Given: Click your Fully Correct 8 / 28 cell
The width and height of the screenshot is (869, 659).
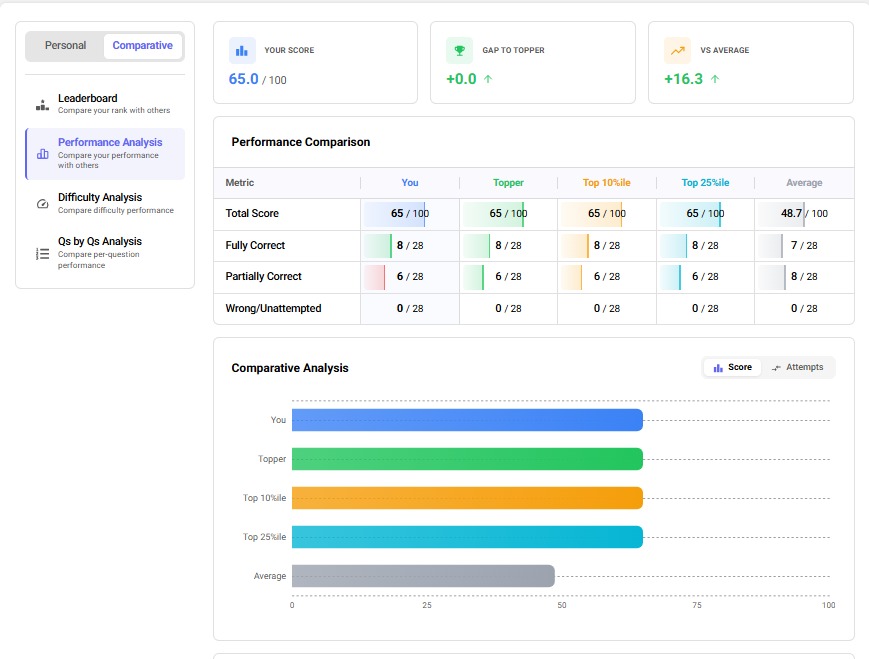Looking at the screenshot, I should [410, 246].
